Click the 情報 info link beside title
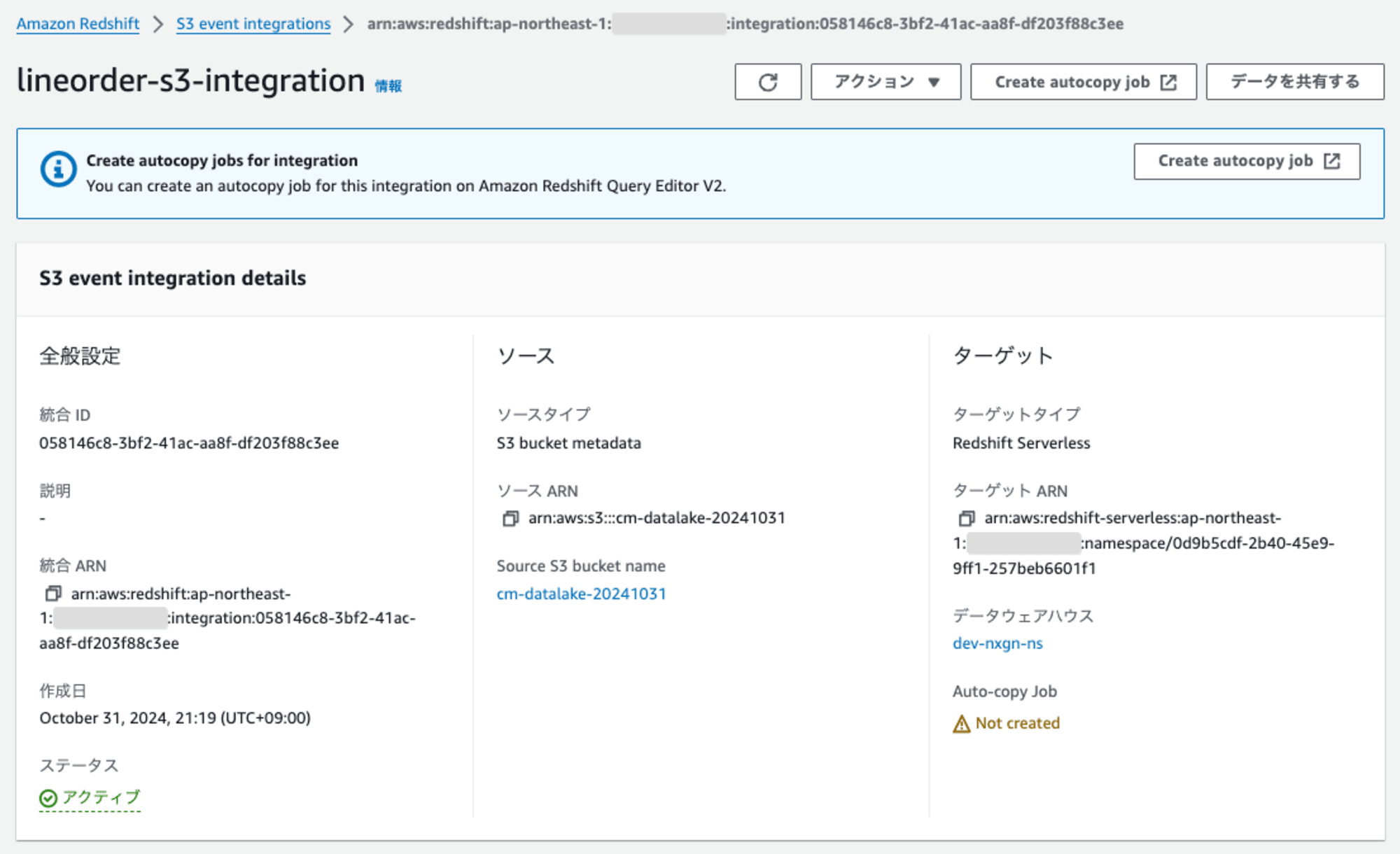 pos(388,86)
